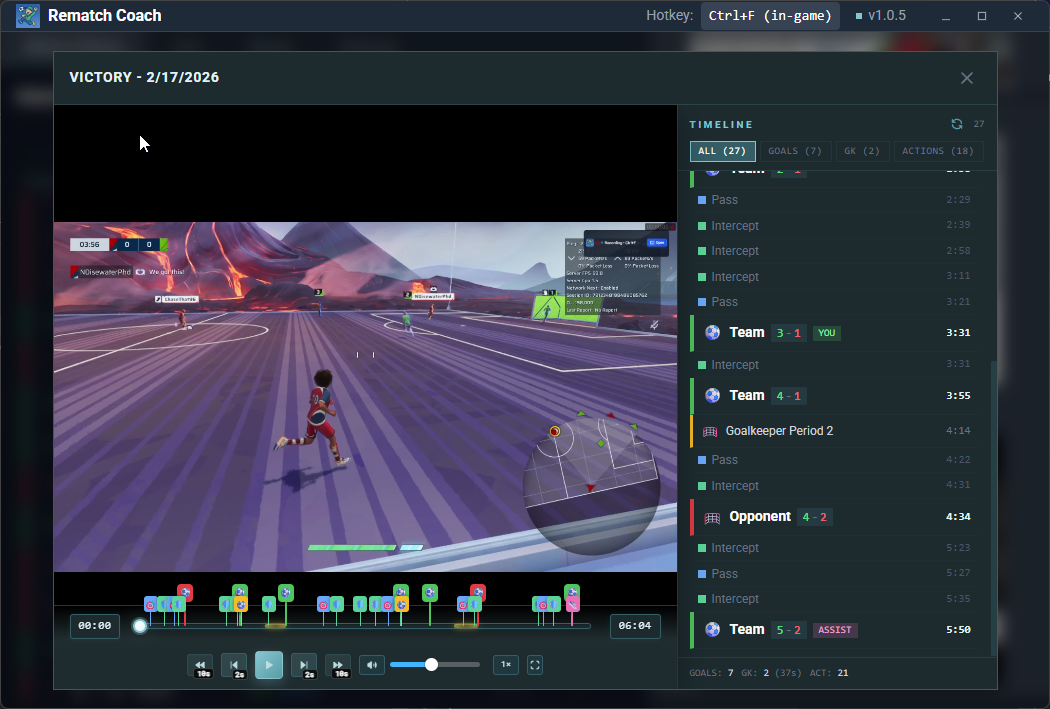
Task: Click the Ctrl+F hotkey button
Action: coord(769,15)
